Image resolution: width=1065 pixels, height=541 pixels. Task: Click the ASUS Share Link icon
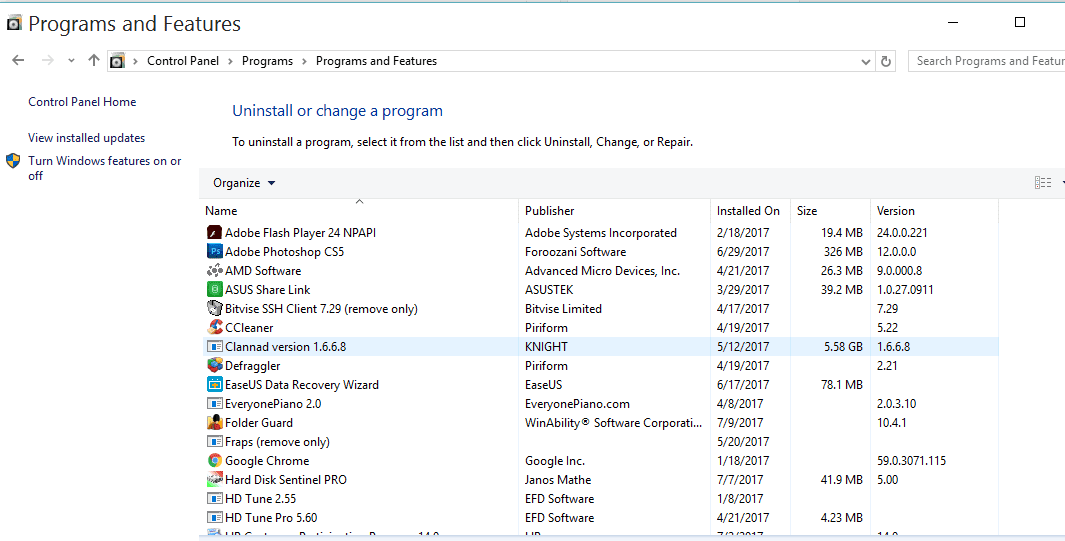pos(215,289)
